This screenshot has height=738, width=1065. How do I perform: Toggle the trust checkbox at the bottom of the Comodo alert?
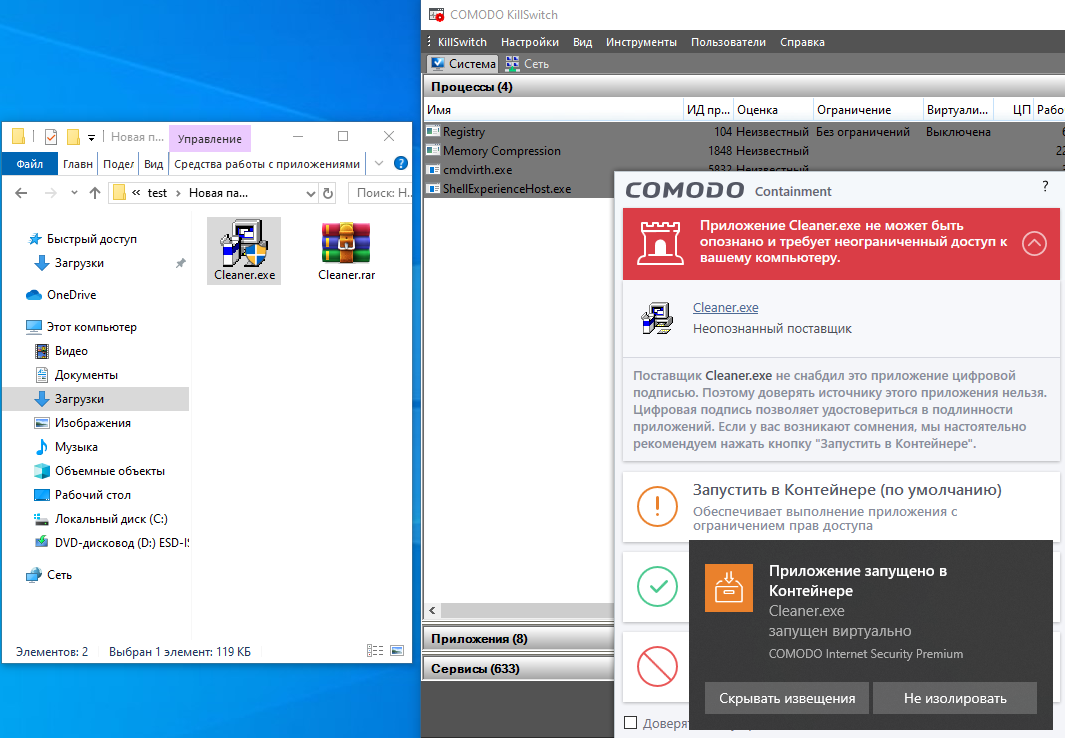(x=630, y=722)
